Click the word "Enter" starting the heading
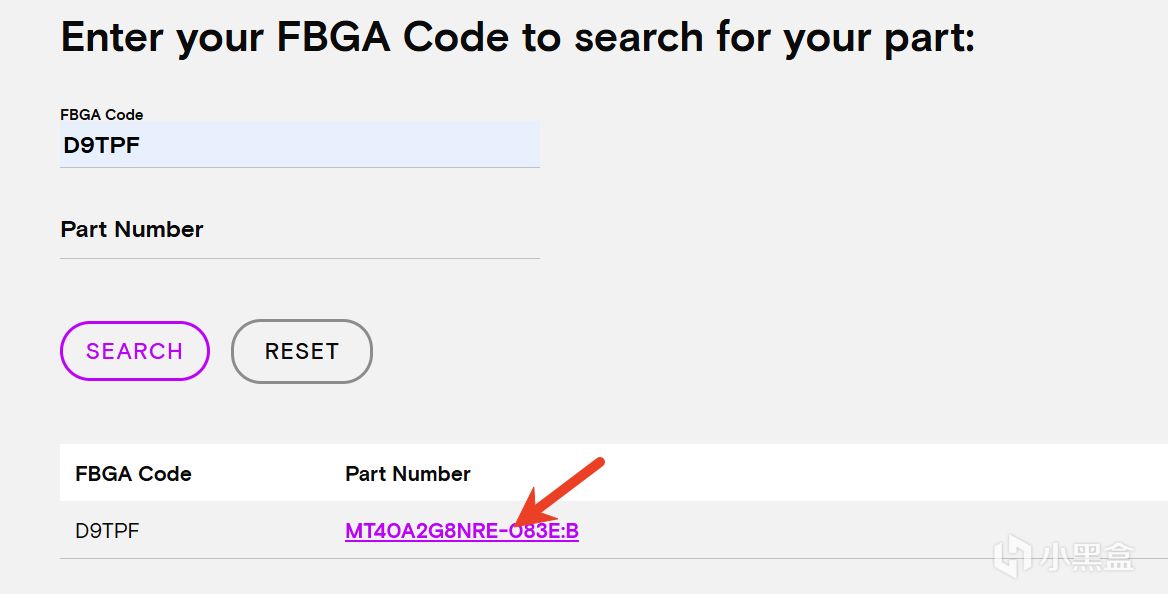The image size is (1168, 594). click(x=110, y=38)
